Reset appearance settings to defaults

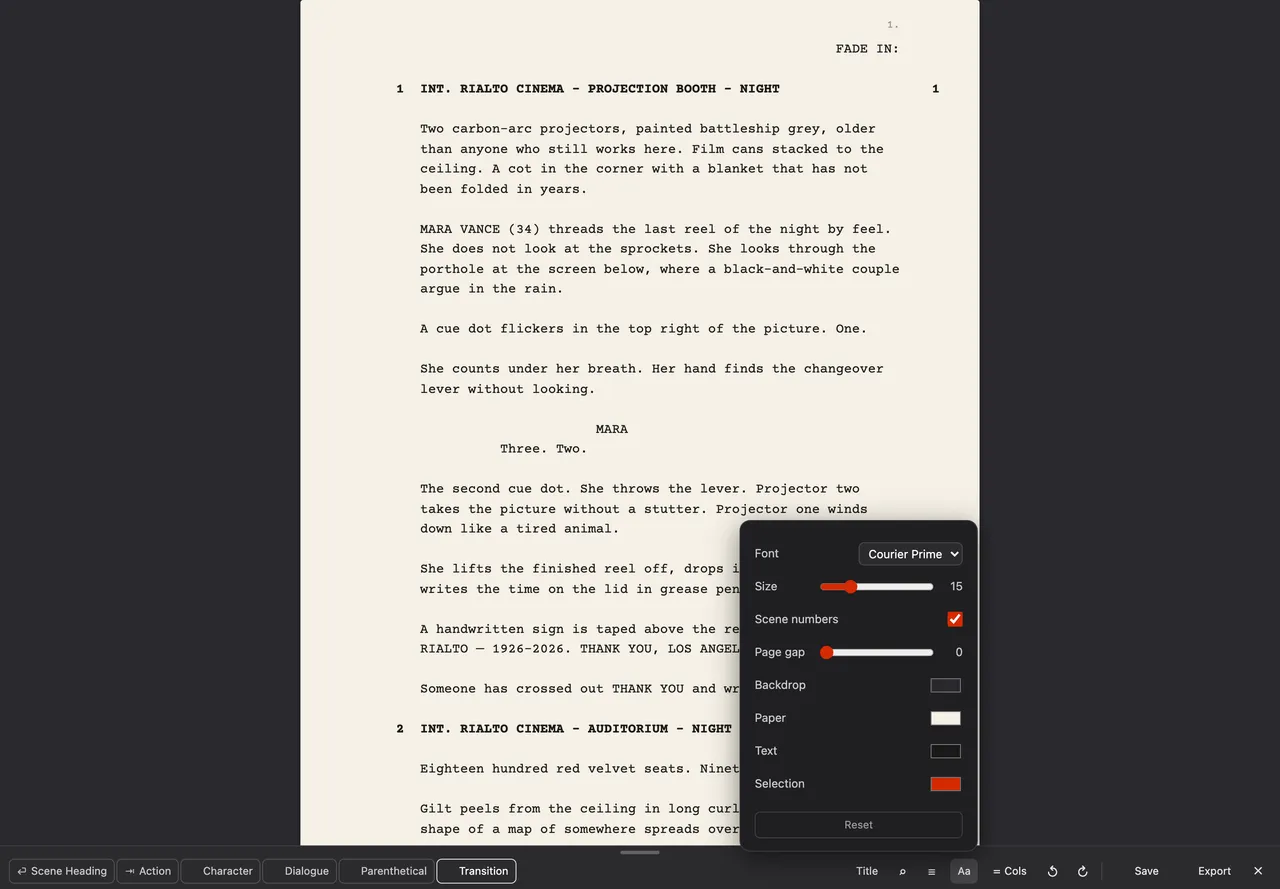coord(859,825)
